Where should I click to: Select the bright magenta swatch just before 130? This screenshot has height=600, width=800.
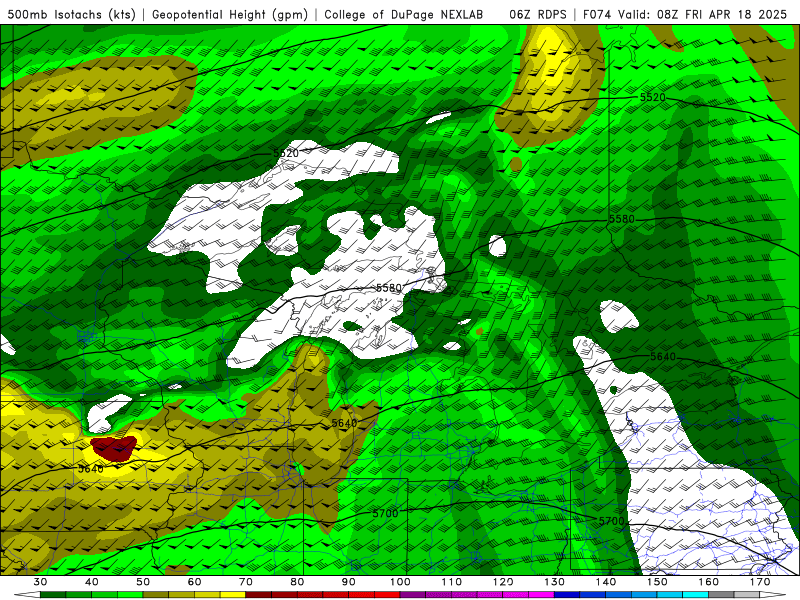pyautogui.click(x=541, y=595)
